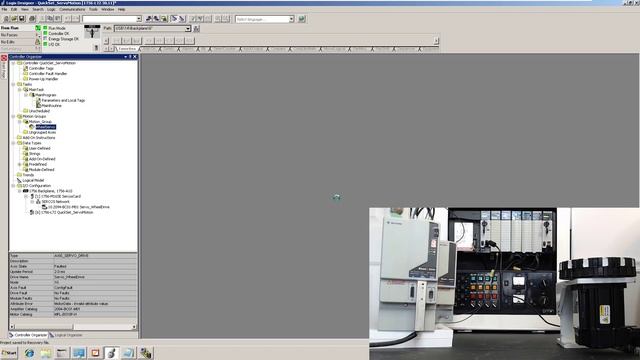Close the Controller Organizer panel
Viewport: 640px width, 360px height.
[x=135, y=57]
